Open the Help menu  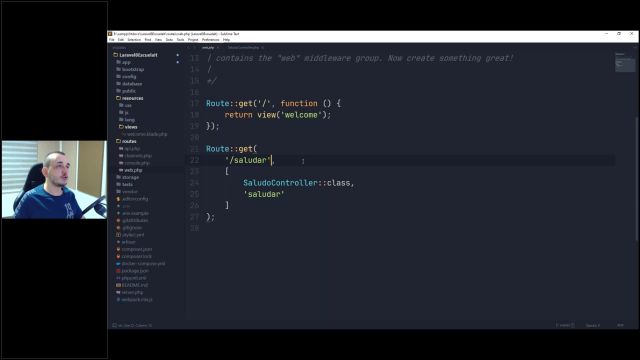point(227,40)
